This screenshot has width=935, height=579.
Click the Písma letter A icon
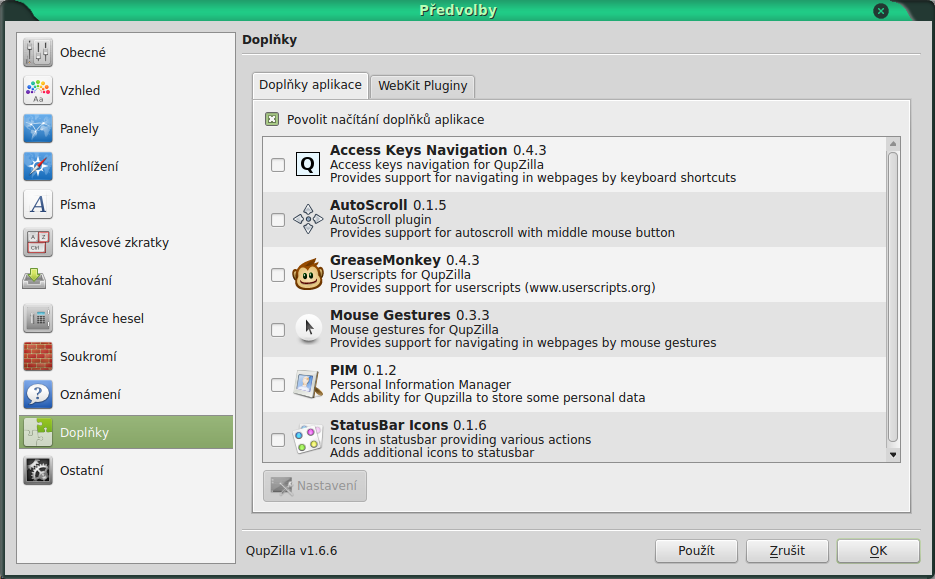(x=38, y=205)
